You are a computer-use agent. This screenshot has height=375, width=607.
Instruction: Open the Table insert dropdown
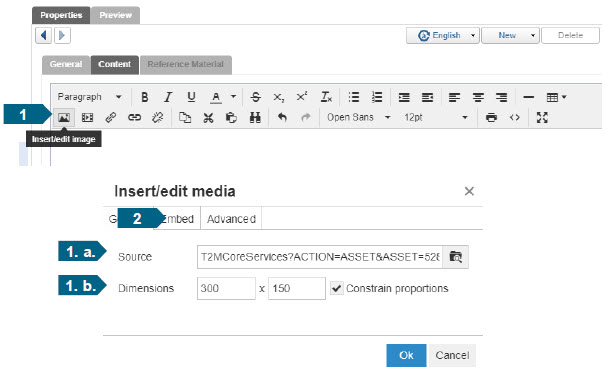coord(556,97)
